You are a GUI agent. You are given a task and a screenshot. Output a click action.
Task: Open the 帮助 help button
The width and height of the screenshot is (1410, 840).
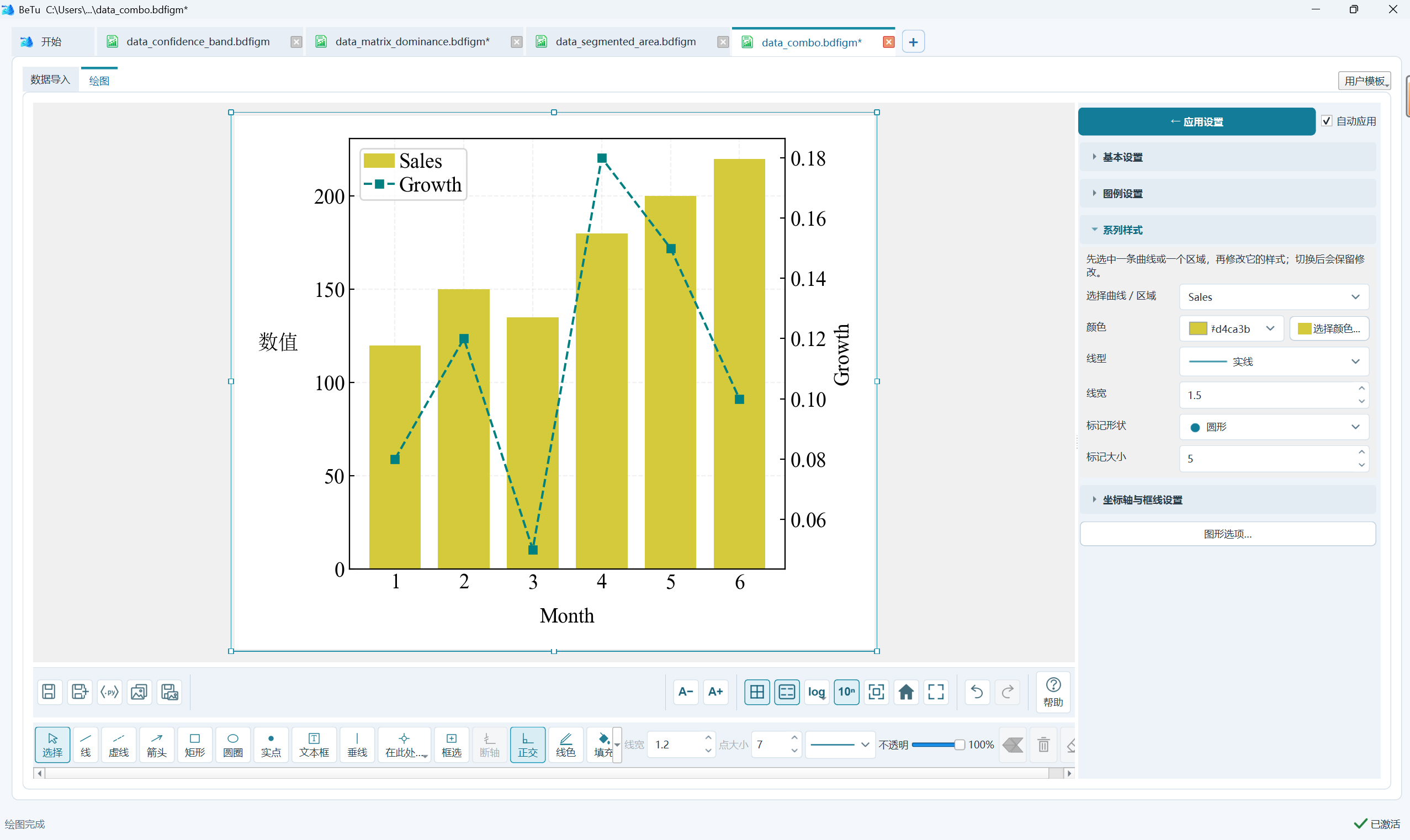tap(1053, 692)
